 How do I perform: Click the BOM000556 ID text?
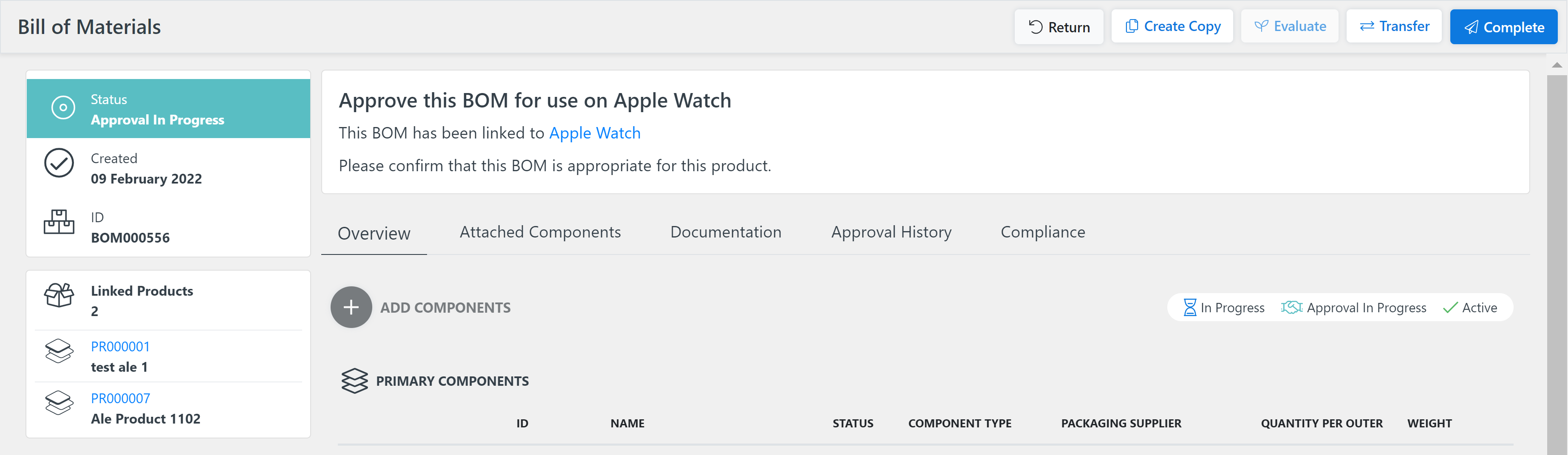(x=130, y=238)
